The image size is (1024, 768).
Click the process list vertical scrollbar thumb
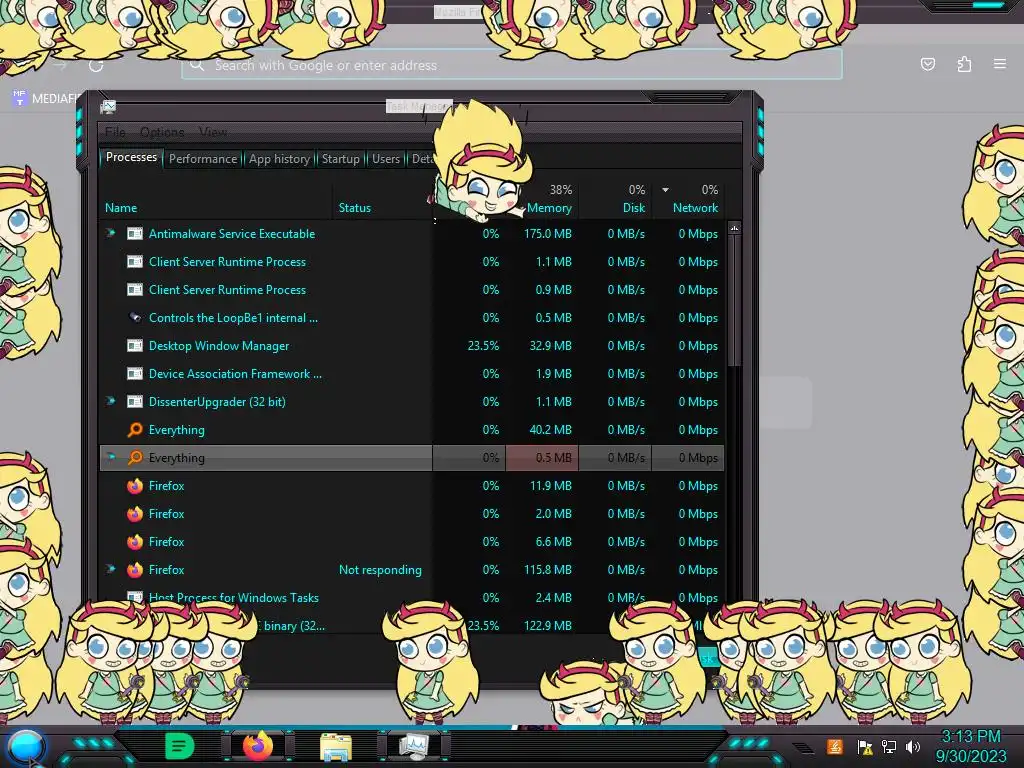point(734,300)
